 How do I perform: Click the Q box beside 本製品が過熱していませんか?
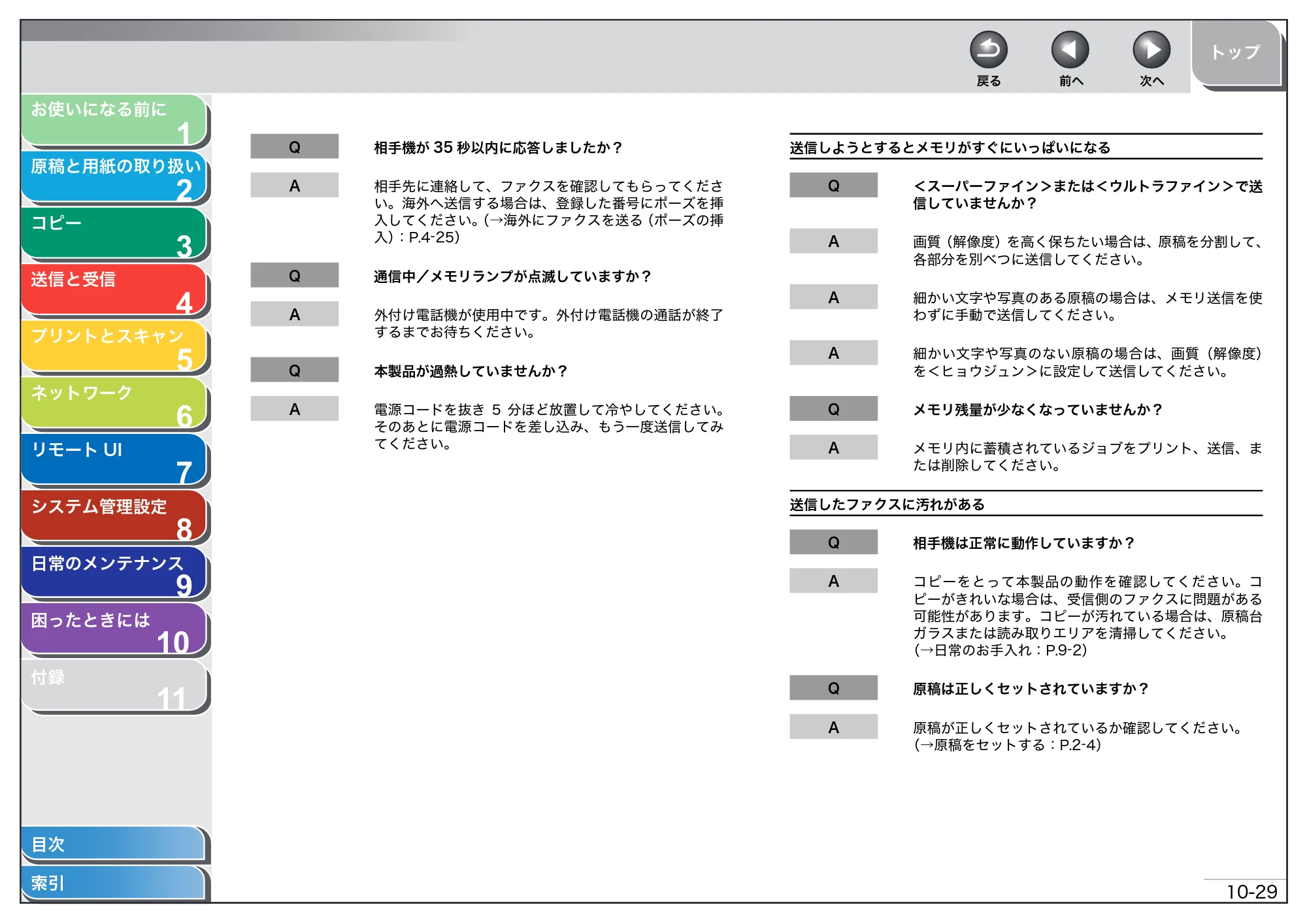[295, 371]
